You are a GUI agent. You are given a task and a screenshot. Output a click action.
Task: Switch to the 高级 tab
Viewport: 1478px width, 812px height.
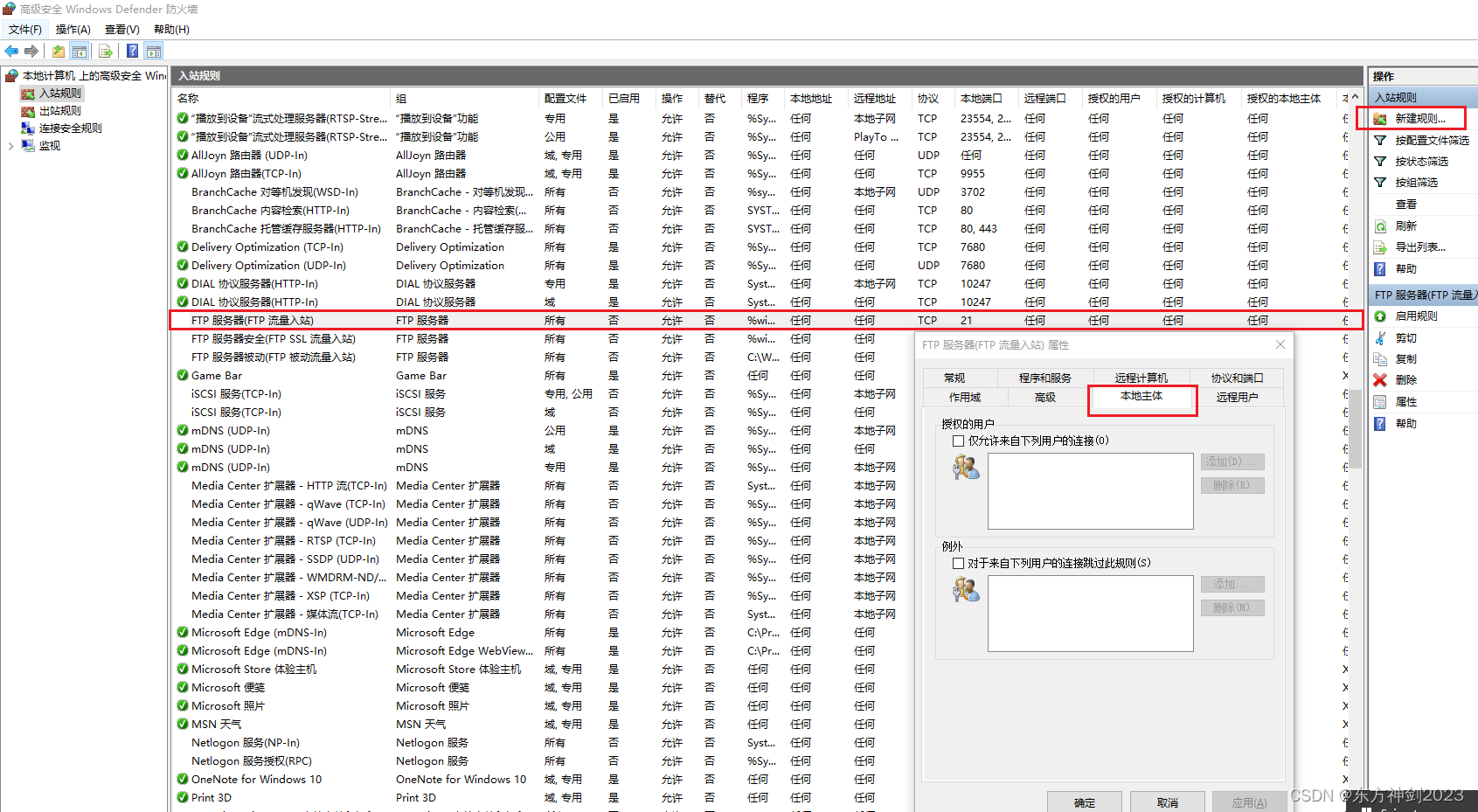[1045, 398]
